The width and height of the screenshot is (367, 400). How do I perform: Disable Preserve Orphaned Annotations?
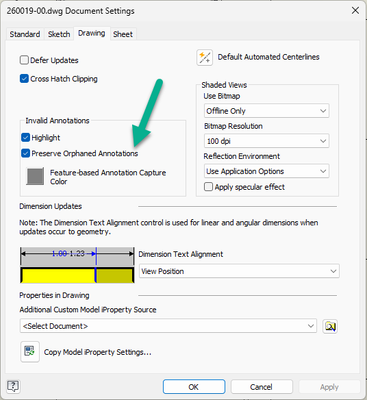coord(26,153)
